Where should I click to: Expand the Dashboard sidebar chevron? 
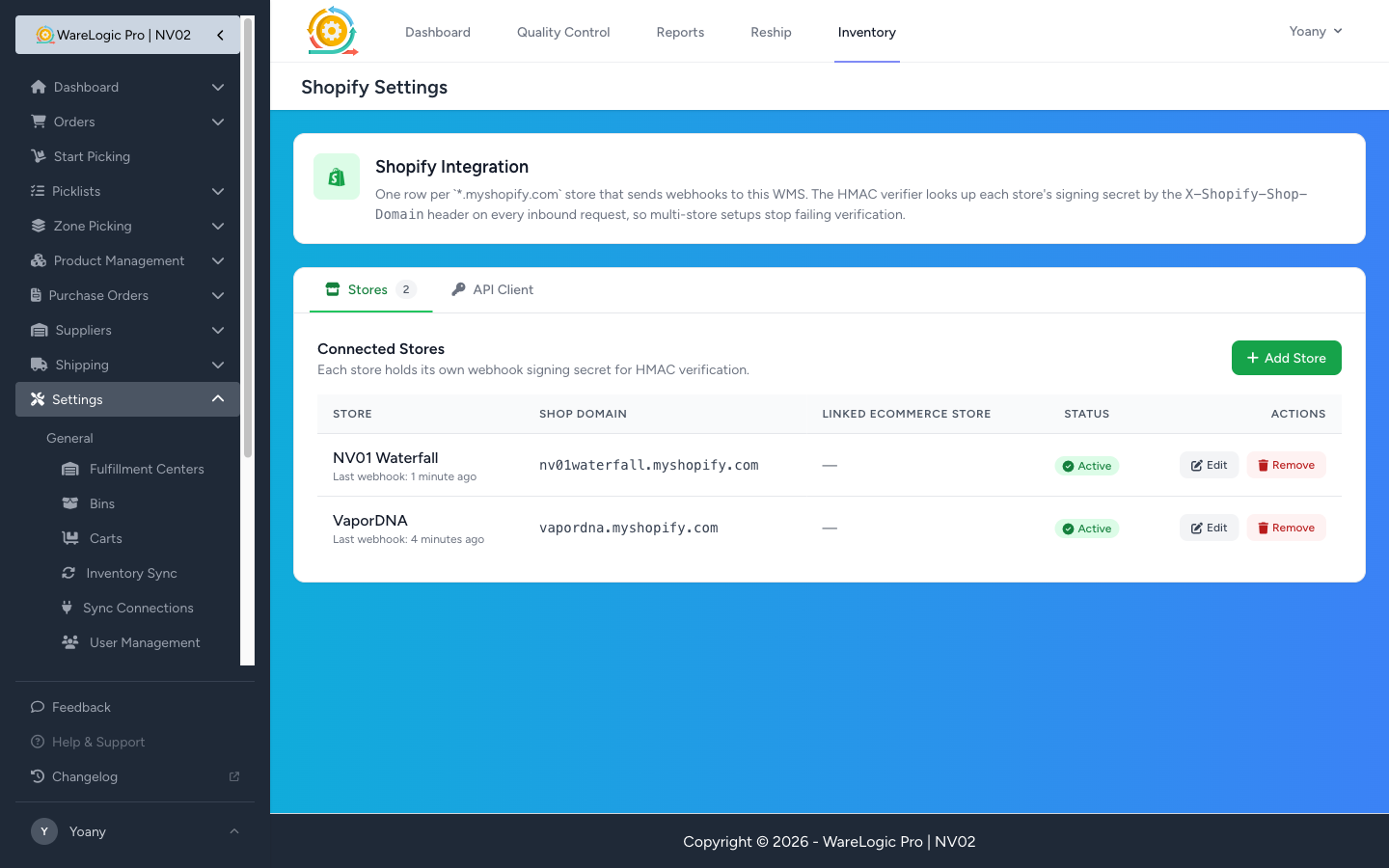[x=218, y=87]
